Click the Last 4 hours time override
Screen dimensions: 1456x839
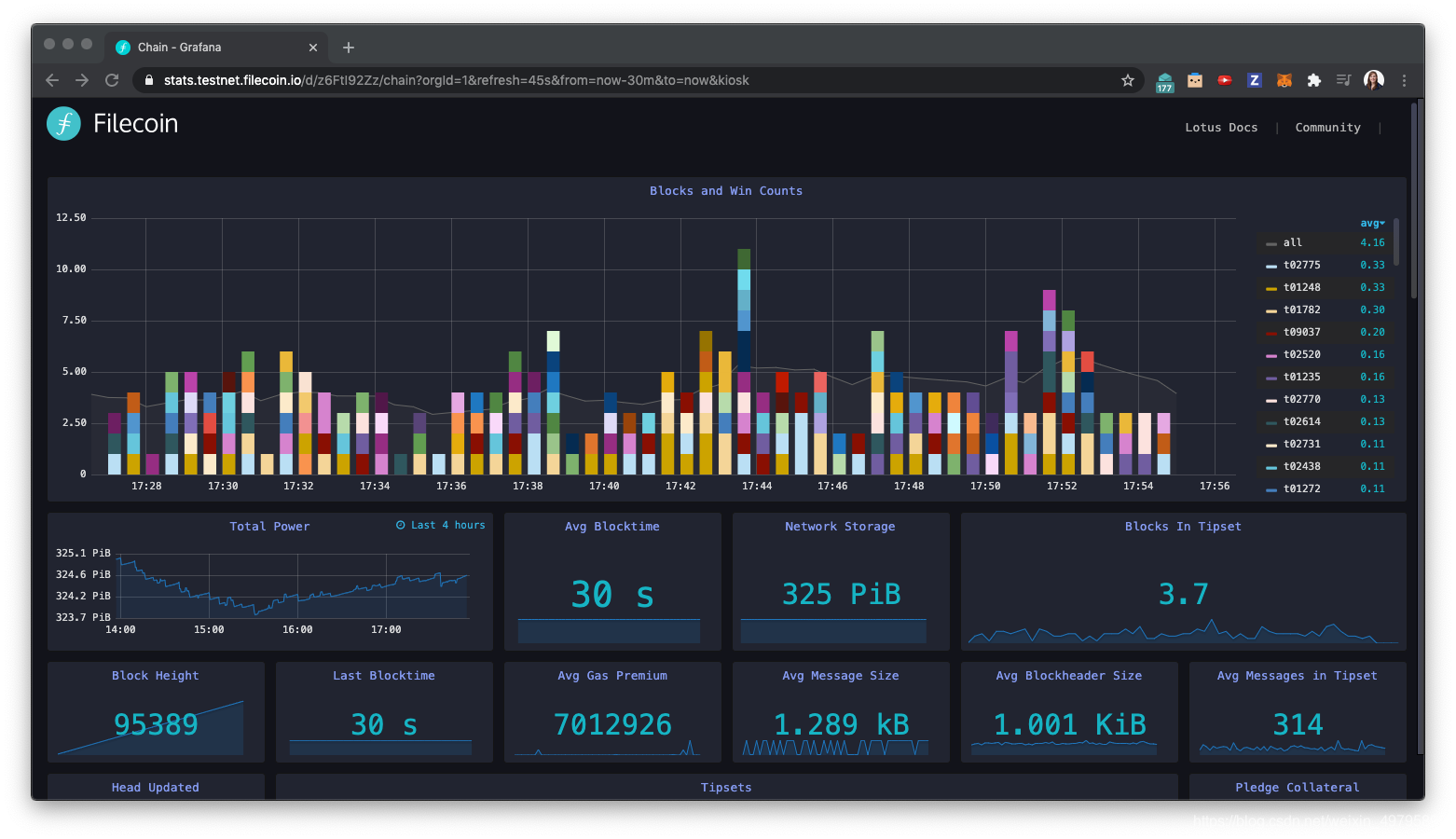point(440,526)
